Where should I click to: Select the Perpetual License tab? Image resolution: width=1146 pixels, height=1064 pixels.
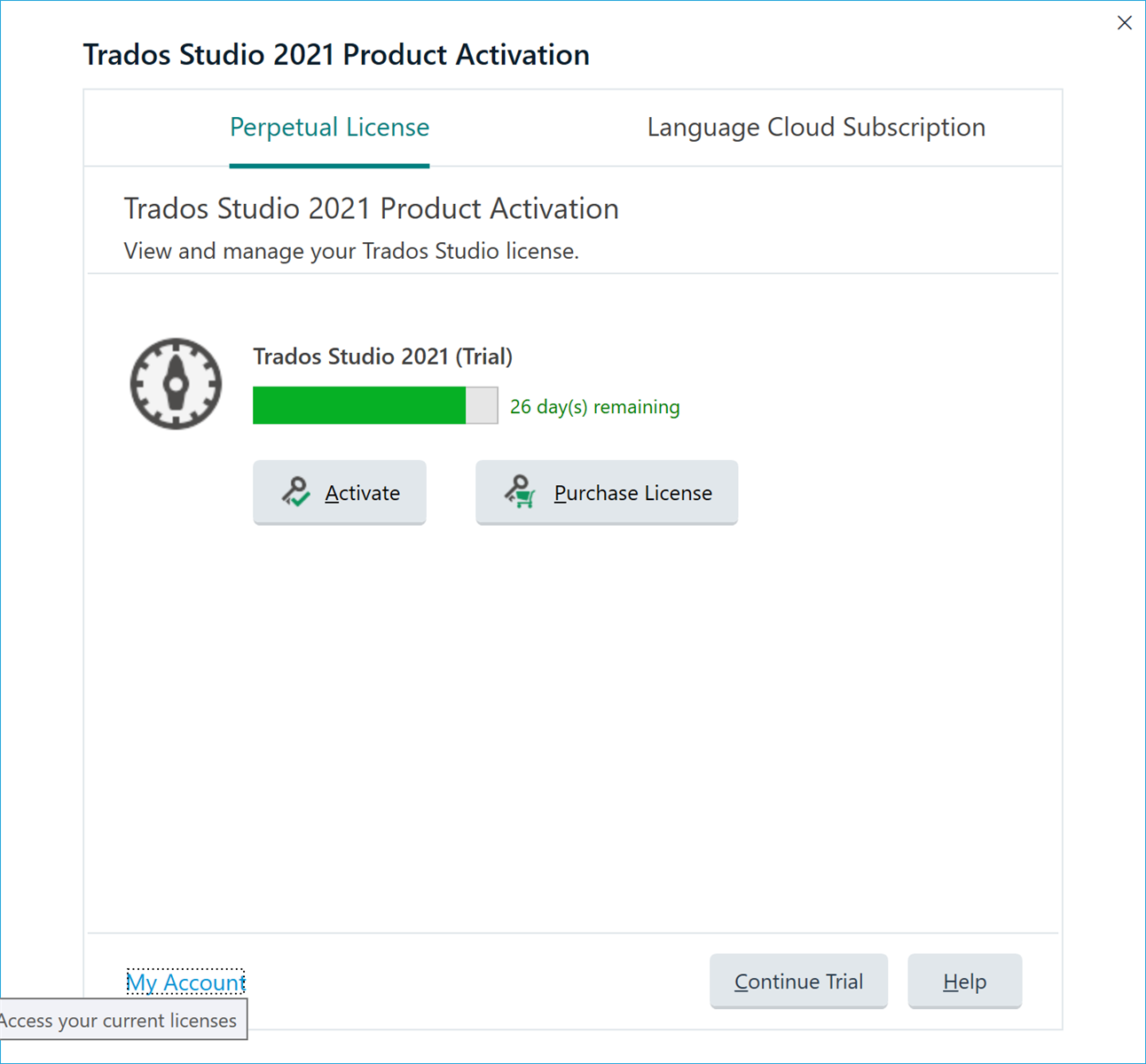(329, 127)
